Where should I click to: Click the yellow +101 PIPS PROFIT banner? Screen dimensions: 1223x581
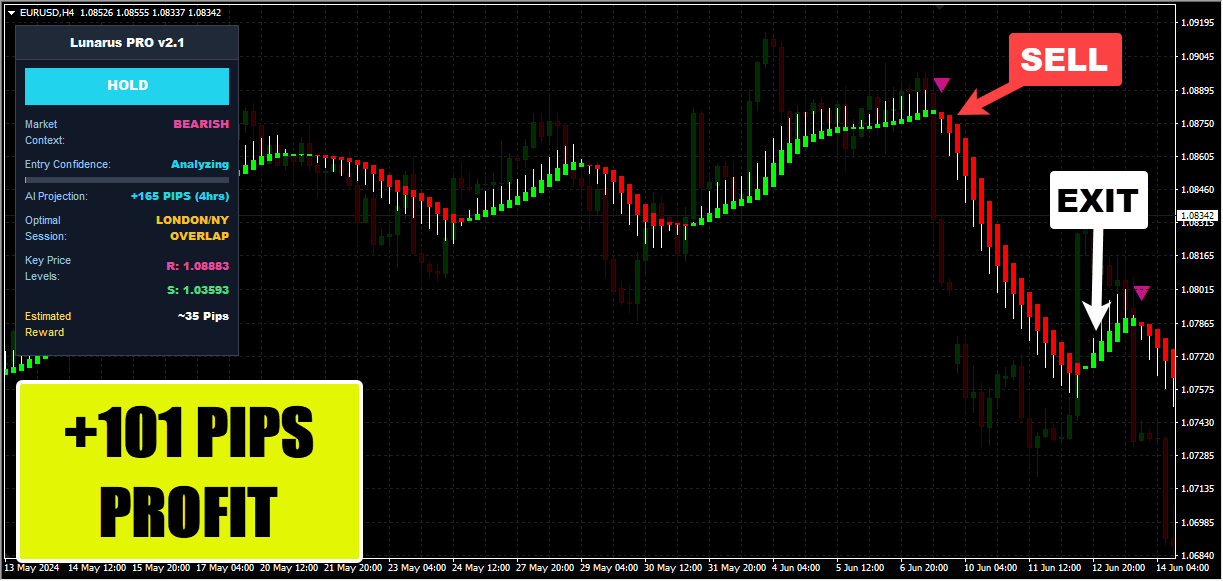tap(189, 471)
